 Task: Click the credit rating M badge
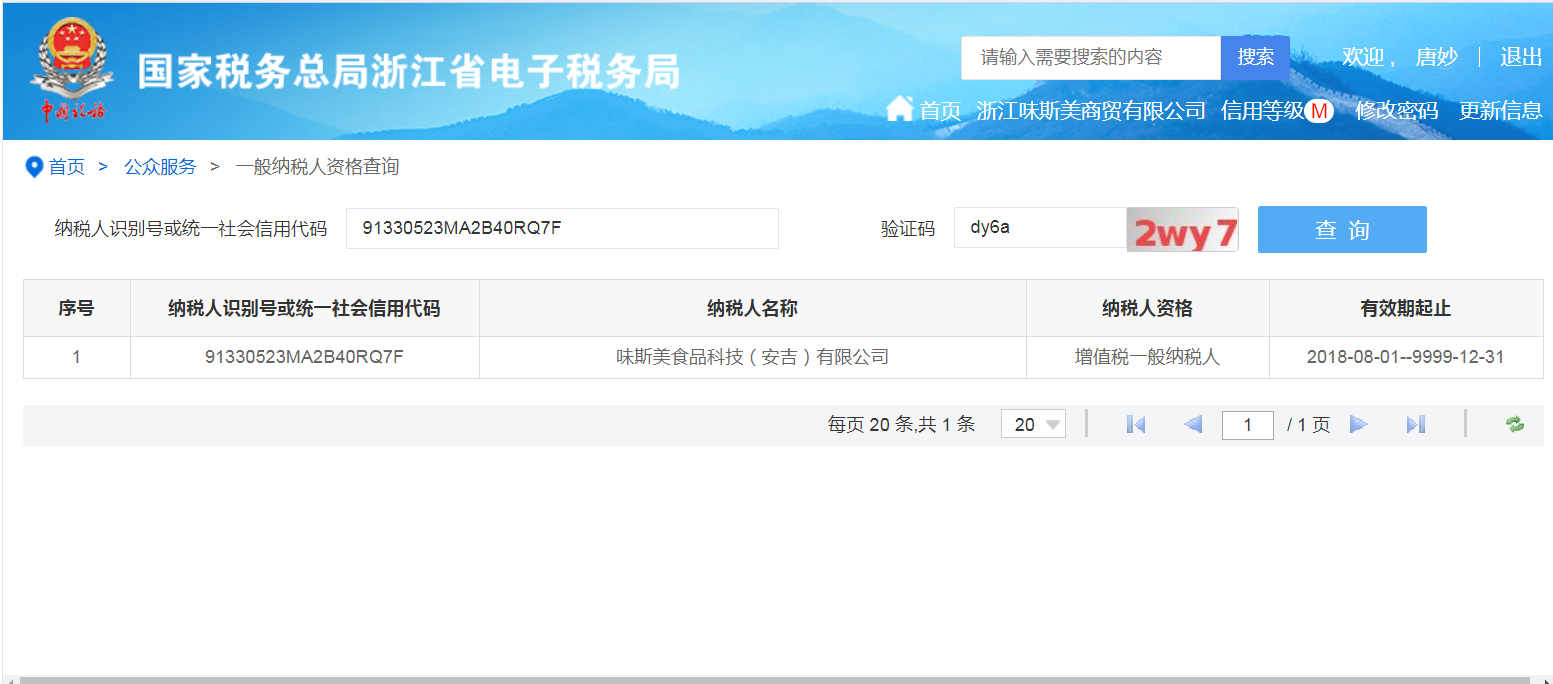[1319, 111]
